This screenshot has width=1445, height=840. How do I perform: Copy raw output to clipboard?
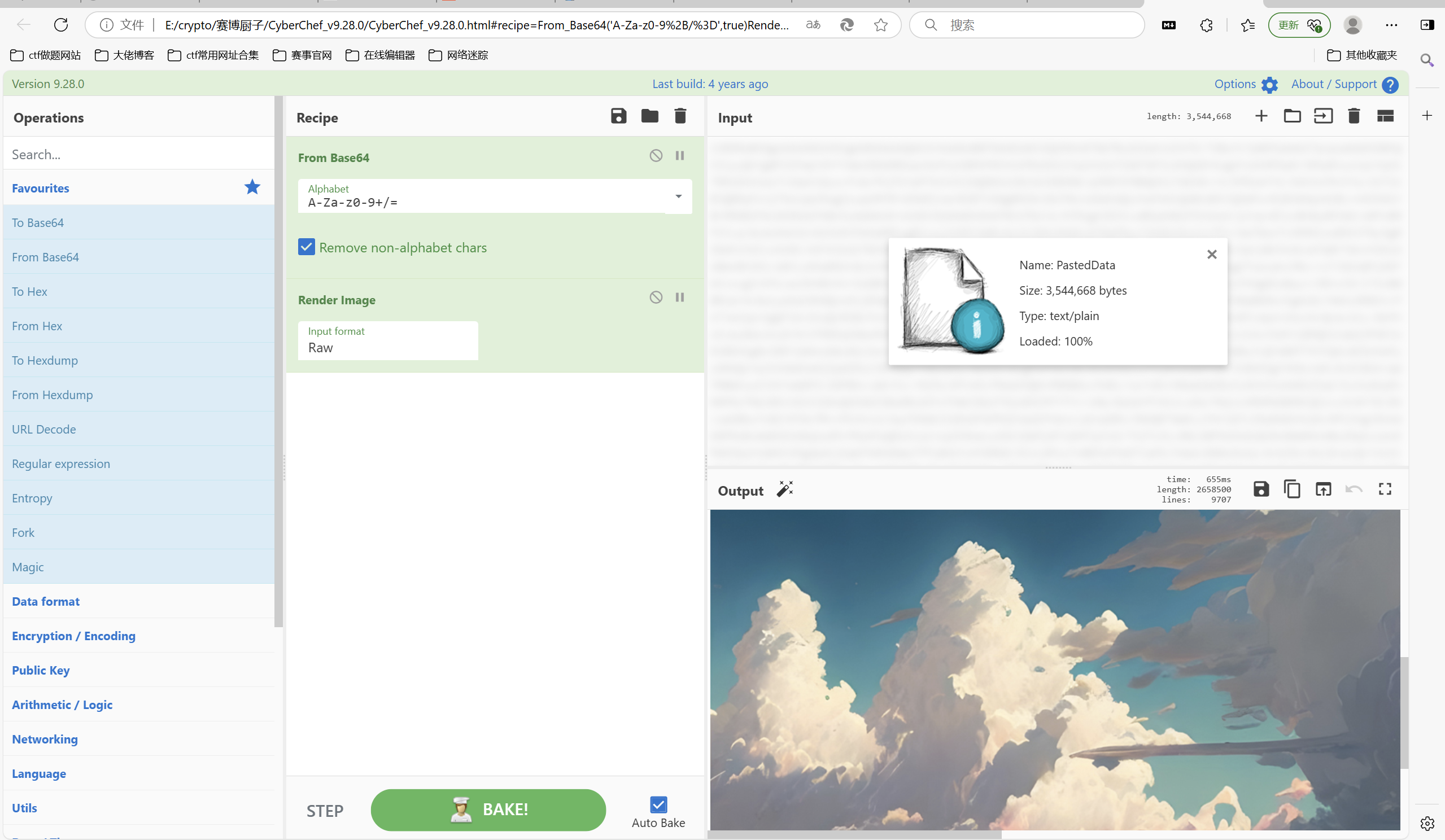tap(1292, 489)
